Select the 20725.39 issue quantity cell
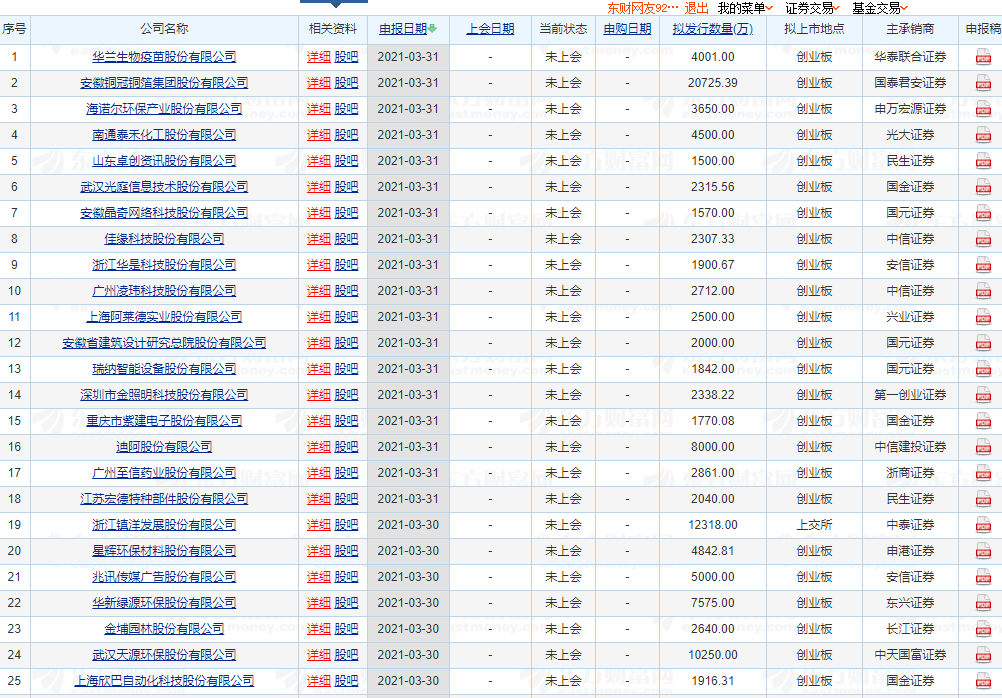The width and height of the screenshot is (1002, 698). coord(713,83)
